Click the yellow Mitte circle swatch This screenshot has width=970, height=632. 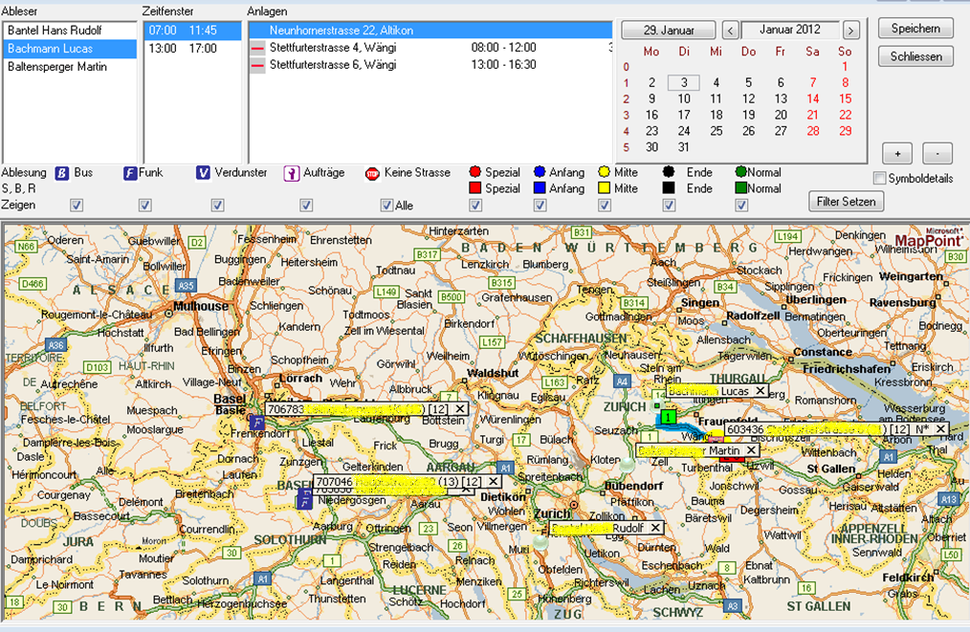604,172
